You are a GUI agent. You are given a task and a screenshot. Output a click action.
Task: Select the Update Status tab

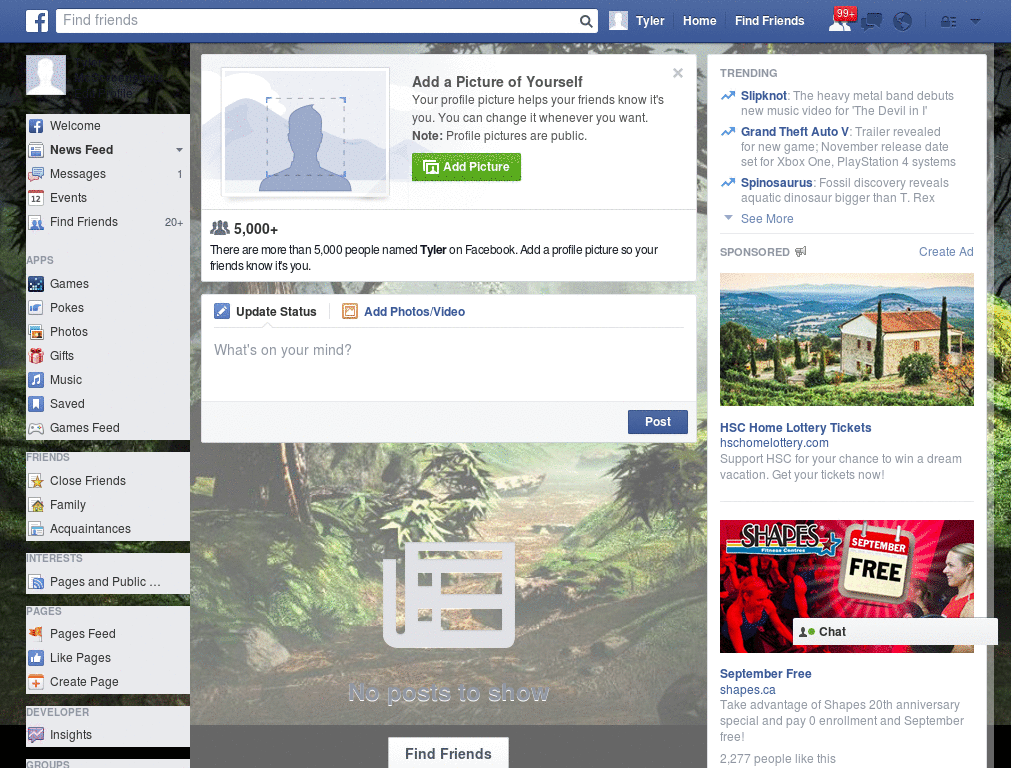[266, 312]
